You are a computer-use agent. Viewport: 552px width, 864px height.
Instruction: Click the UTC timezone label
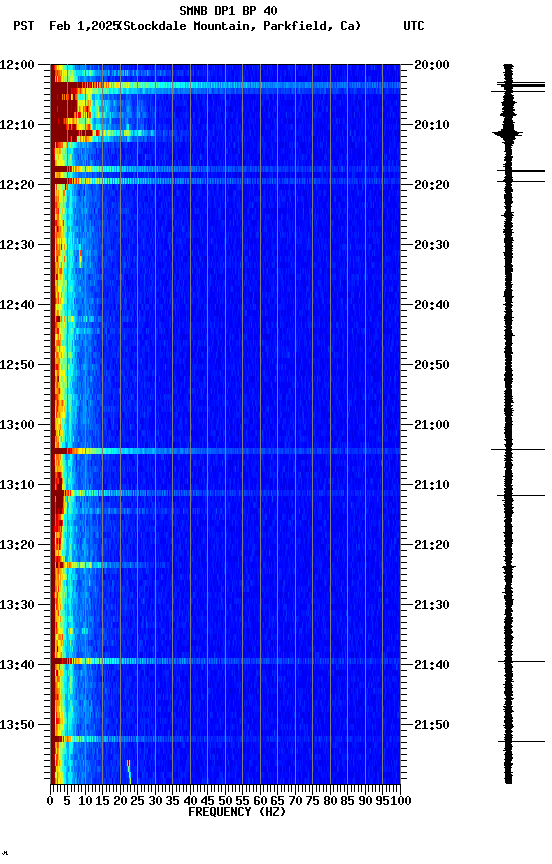[x=414, y=26]
